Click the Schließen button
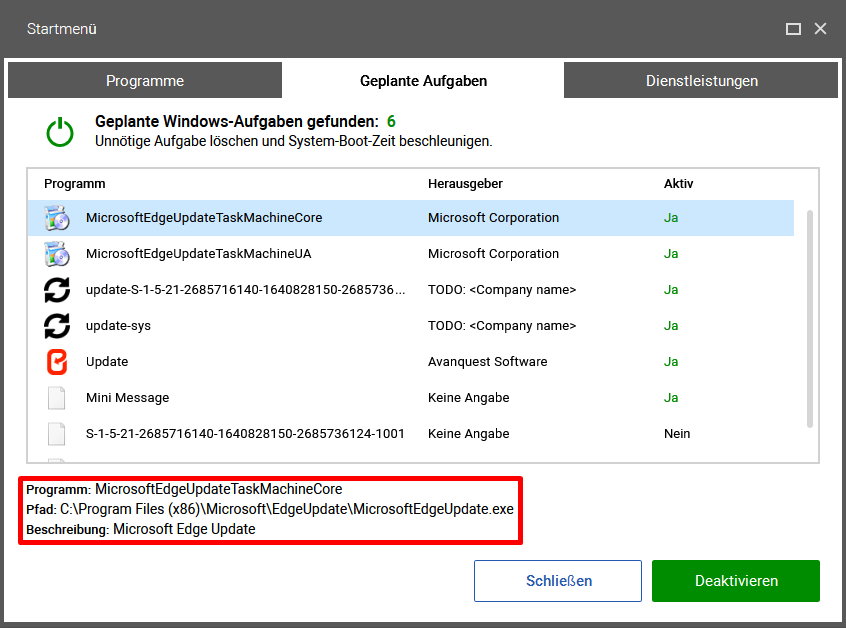The width and height of the screenshot is (846, 628). pos(558,581)
